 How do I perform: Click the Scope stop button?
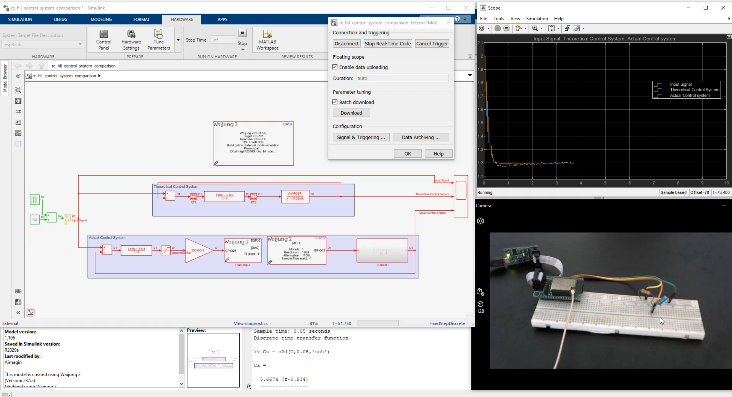pyautogui.click(x=506, y=28)
